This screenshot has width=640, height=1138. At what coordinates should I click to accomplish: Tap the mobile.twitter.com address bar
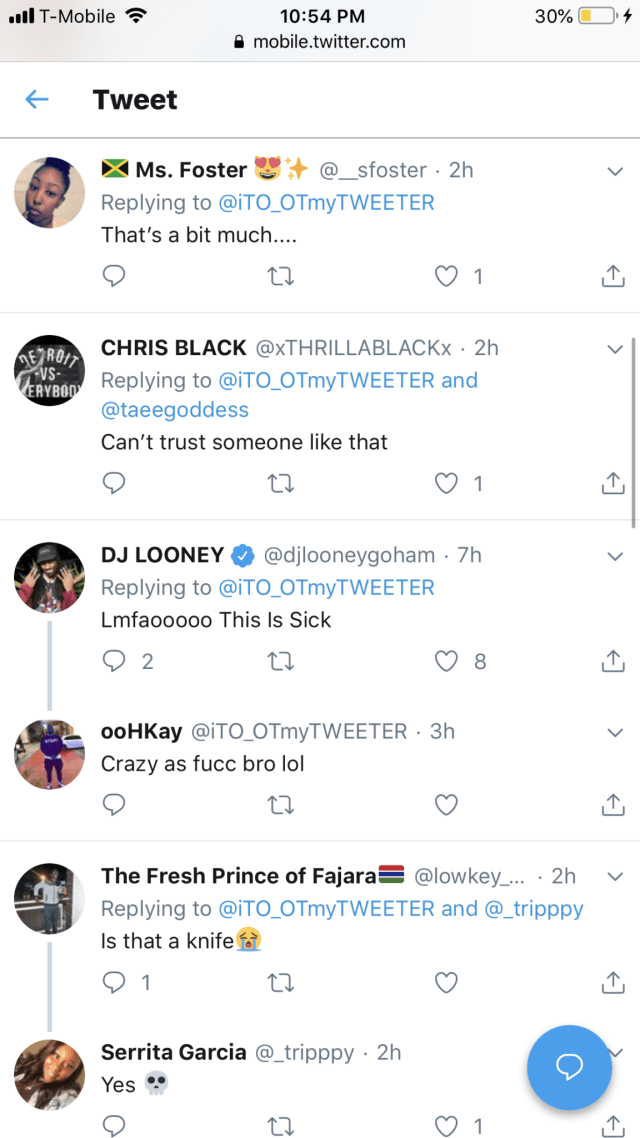point(320,42)
